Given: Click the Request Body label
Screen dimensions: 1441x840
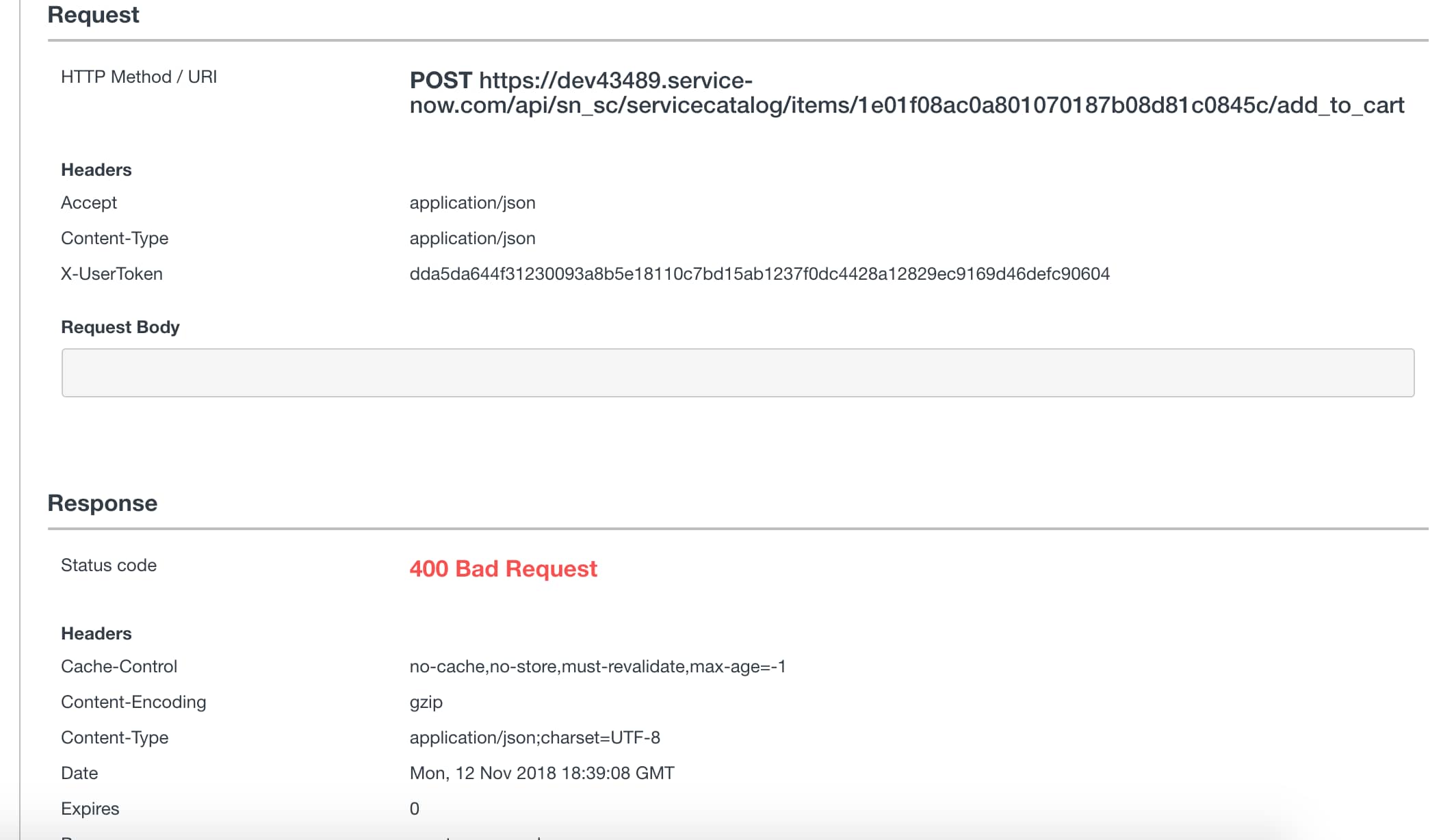Looking at the screenshot, I should tap(120, 327).
